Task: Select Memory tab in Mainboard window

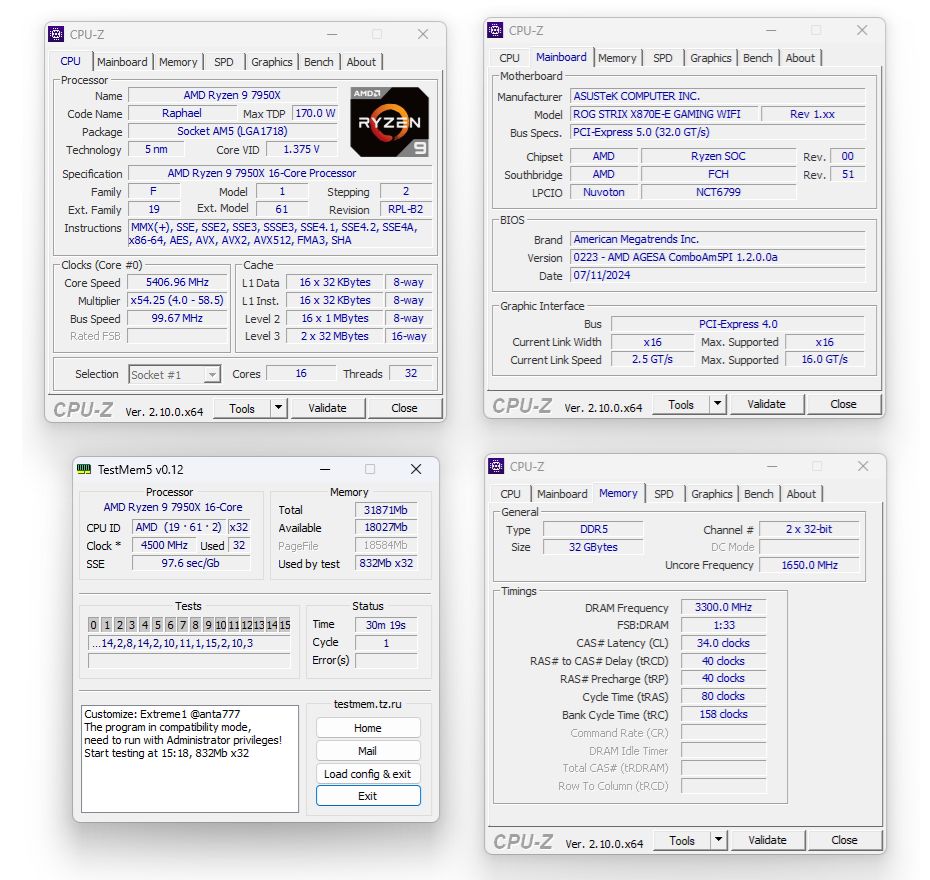Action: pos(617,58)
